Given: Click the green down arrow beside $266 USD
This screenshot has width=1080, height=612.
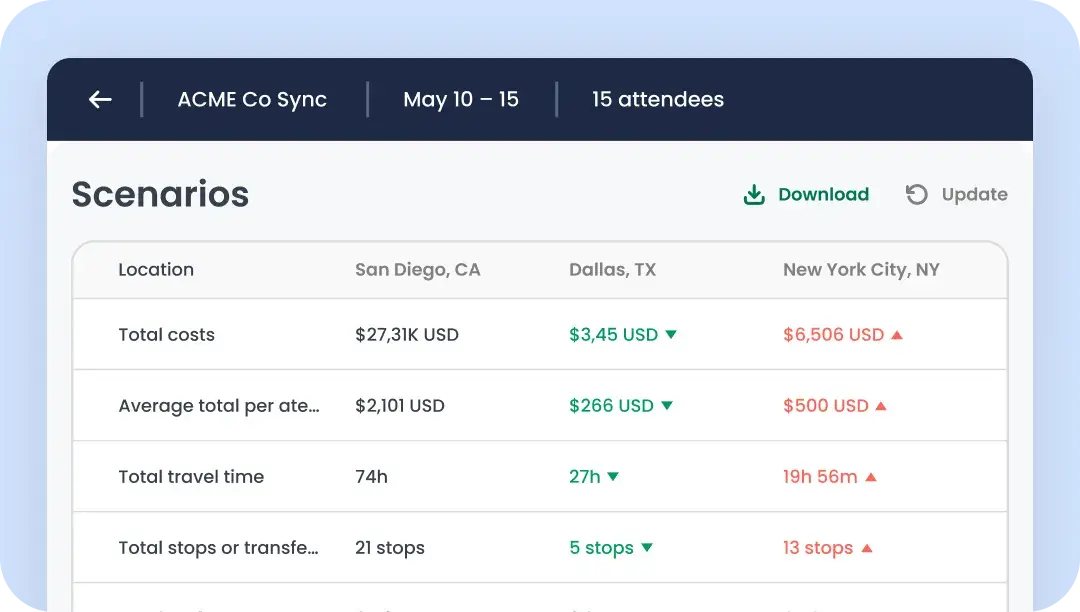Looking at the screenshot, I should point(667,405).
